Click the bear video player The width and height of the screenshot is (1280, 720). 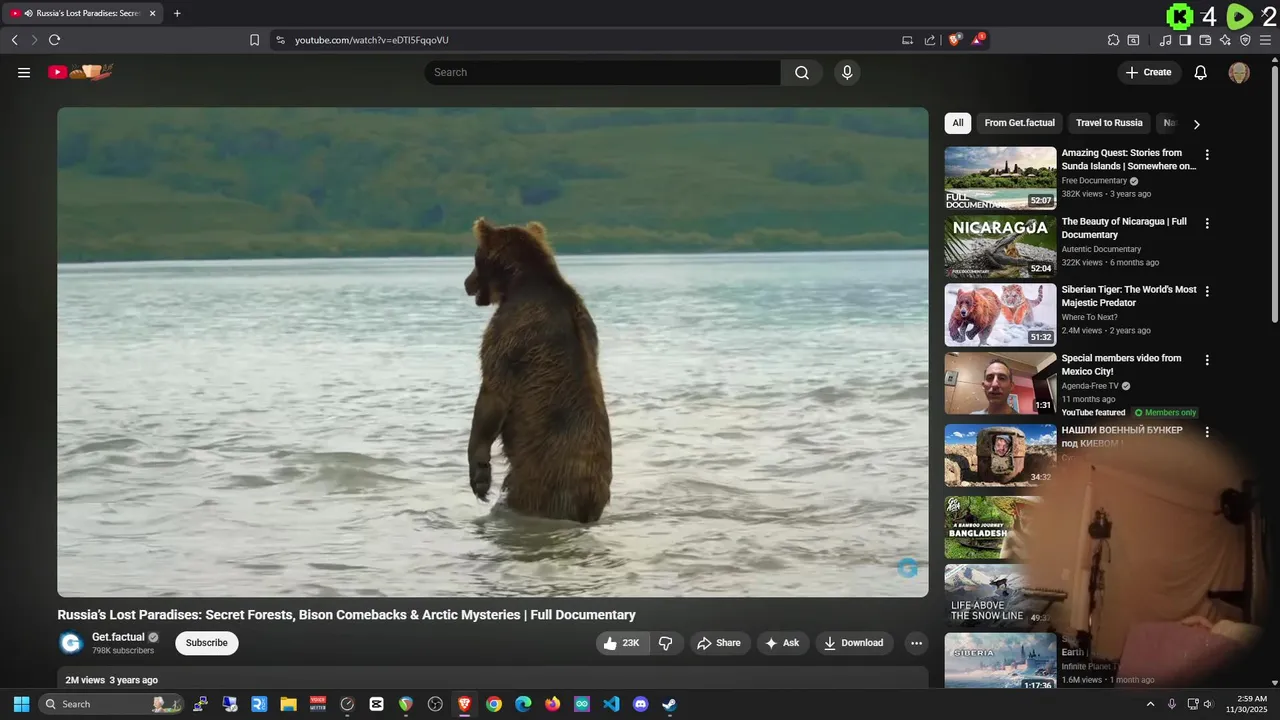click(x=493, y=352)
